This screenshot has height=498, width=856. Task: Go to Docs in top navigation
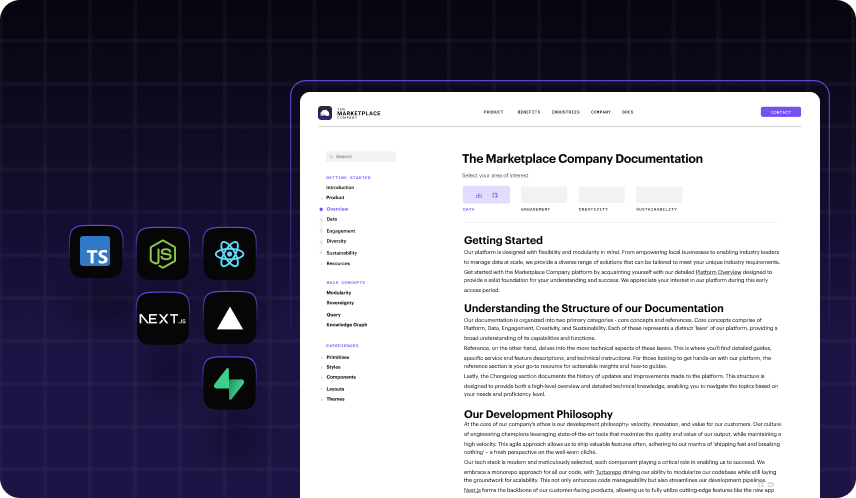627,112
